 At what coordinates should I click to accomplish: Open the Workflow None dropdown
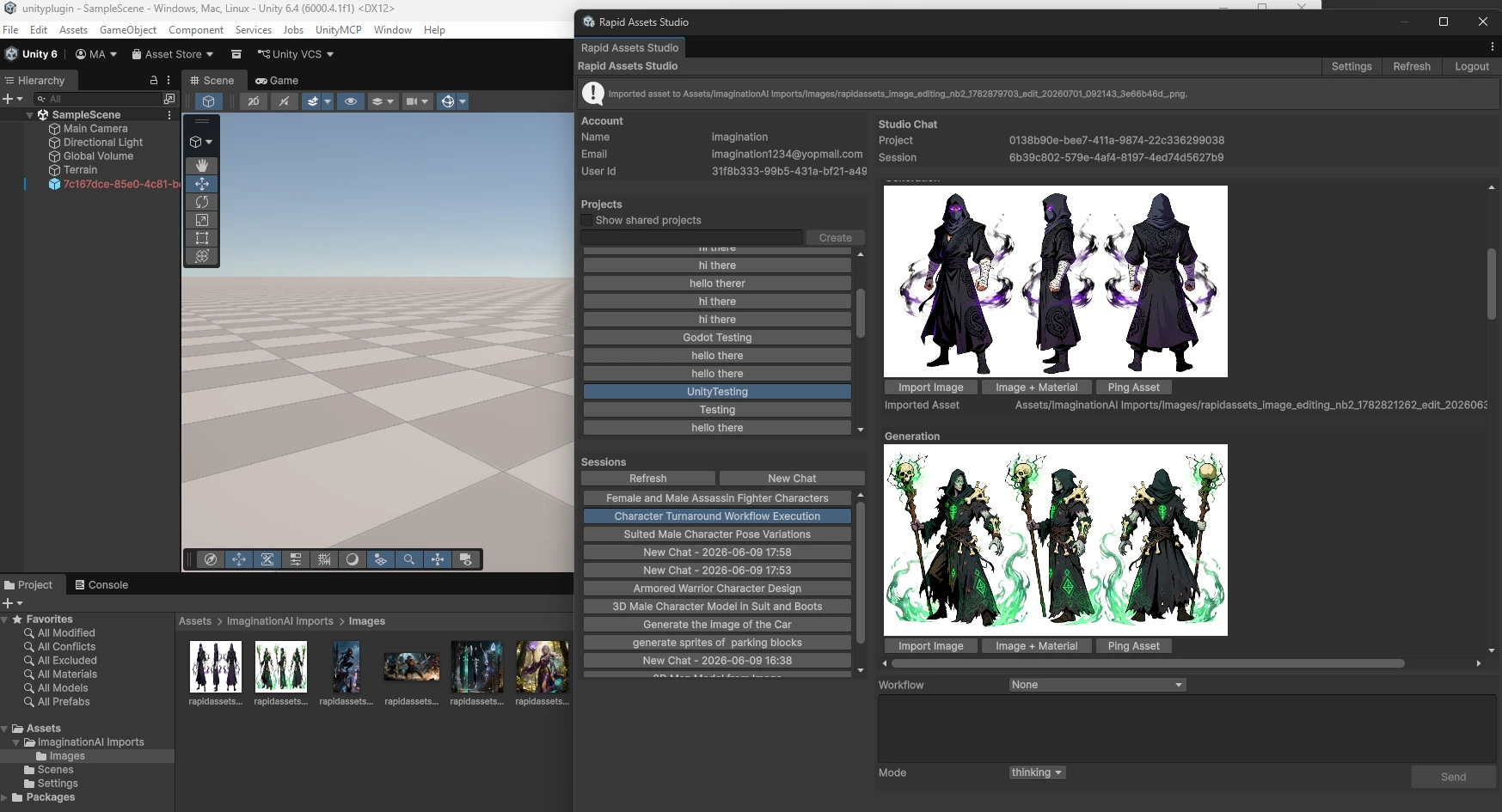[x=1098, y=685]
